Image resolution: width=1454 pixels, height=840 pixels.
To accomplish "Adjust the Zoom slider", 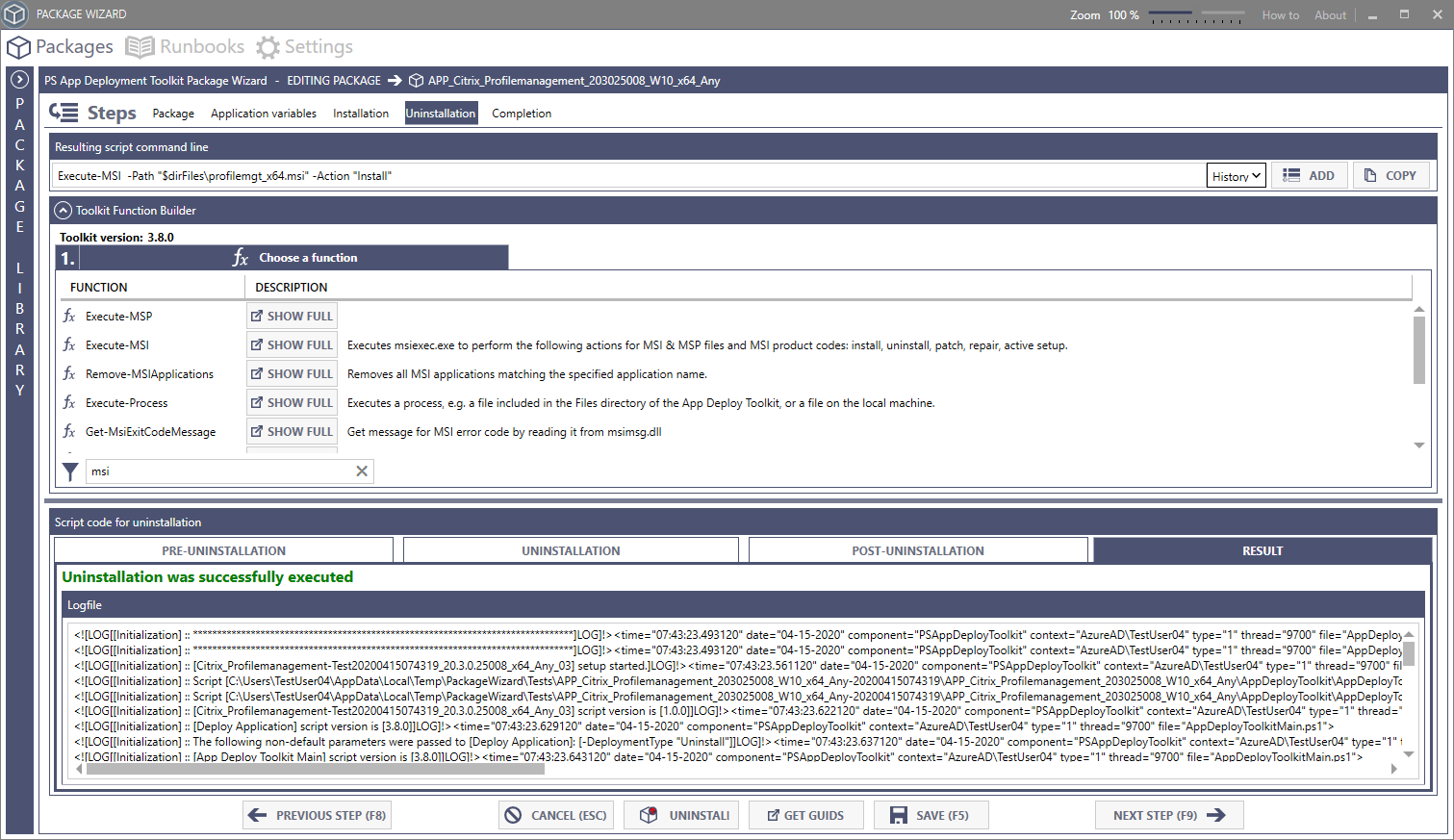I will tap(1196, 16).
